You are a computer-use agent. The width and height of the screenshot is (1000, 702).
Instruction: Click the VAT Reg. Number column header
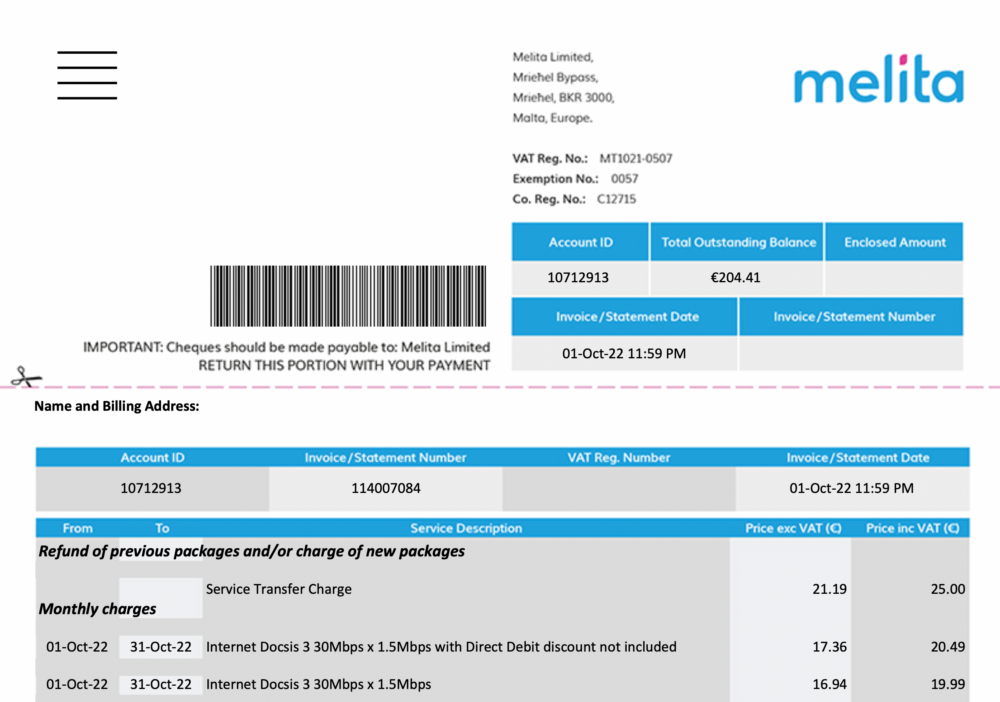tap(617, 457)
